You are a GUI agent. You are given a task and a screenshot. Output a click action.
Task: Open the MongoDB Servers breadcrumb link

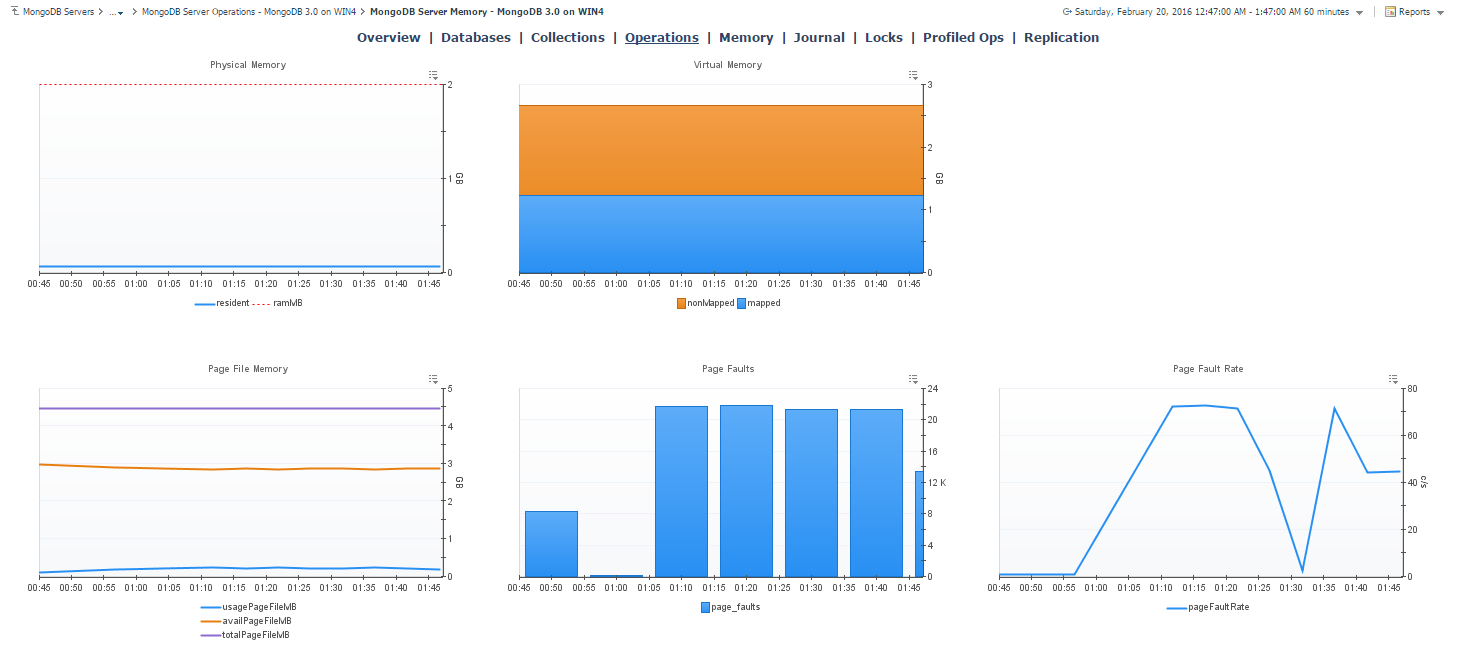coord(59,12)
